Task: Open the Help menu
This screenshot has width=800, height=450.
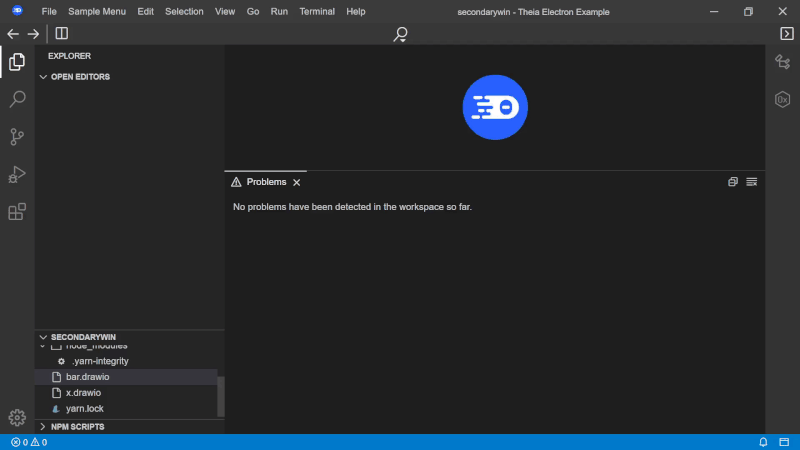Action: point(356,11)
